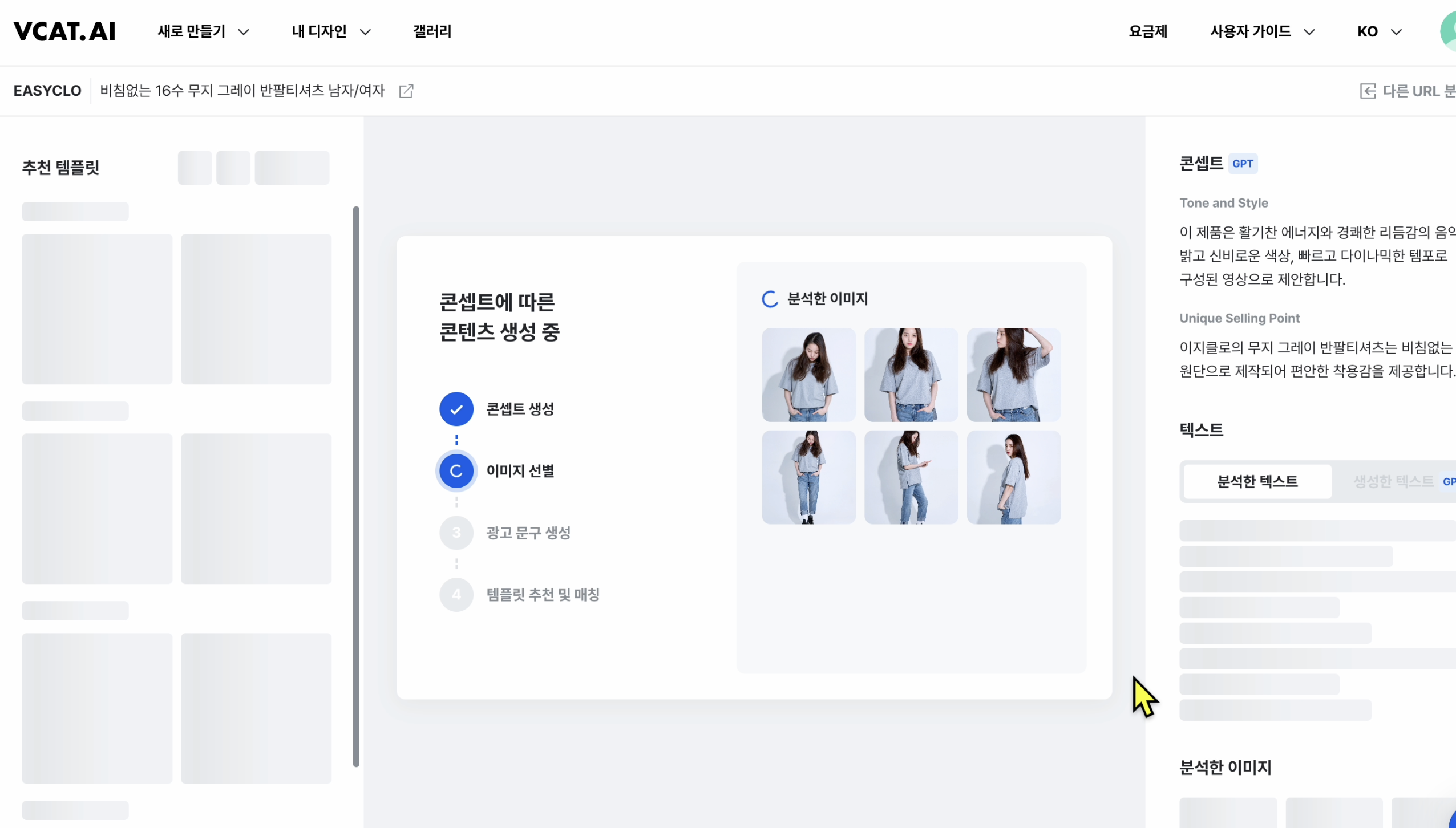The height and width of the screenshot is (828, 1456).
Task: Click the 광고 문구 생성 step label
Action: click(528, 533)
